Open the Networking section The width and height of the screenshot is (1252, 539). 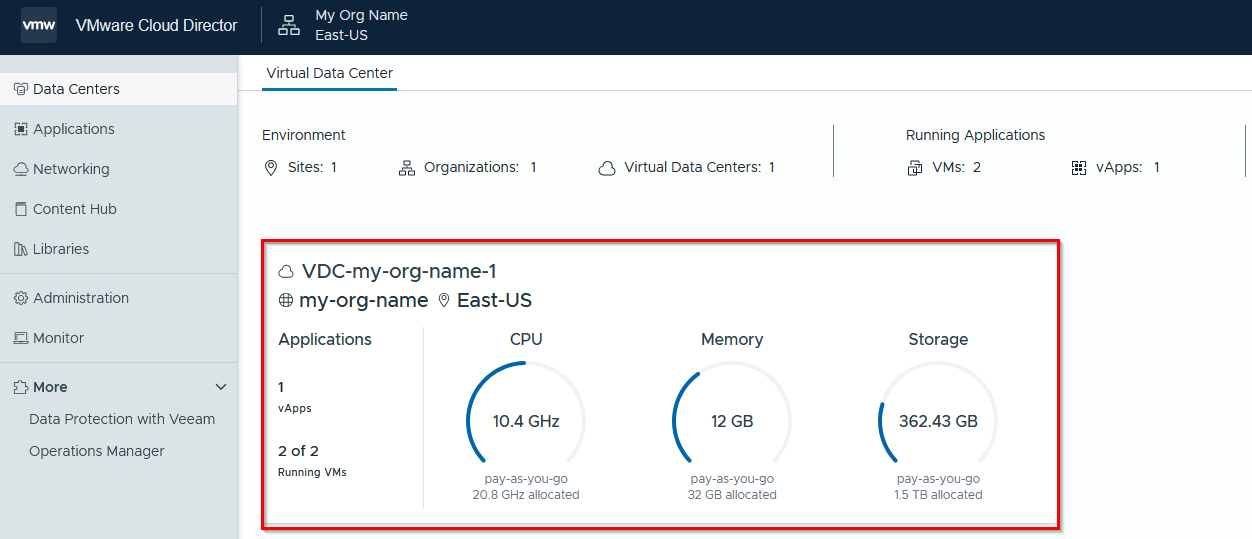coord(119,169)
